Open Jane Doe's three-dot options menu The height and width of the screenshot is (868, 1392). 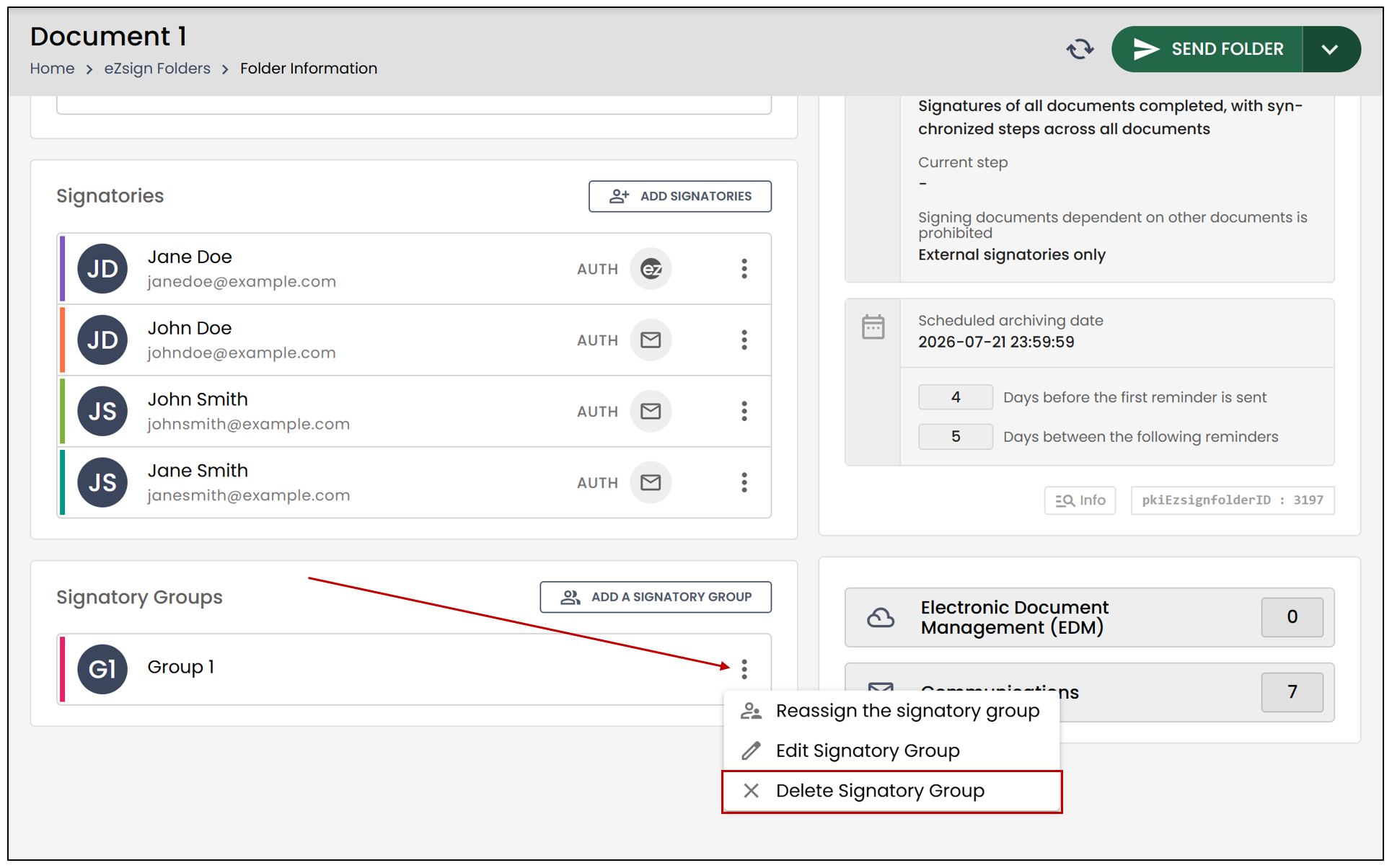pyautogui.click(x=744, y=269)
